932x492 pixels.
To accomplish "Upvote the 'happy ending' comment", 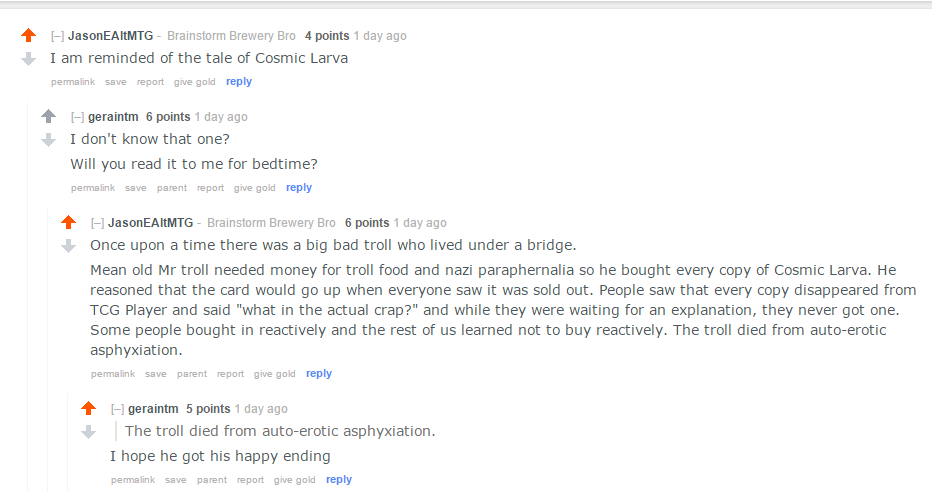I will click(x=89, y=408).
